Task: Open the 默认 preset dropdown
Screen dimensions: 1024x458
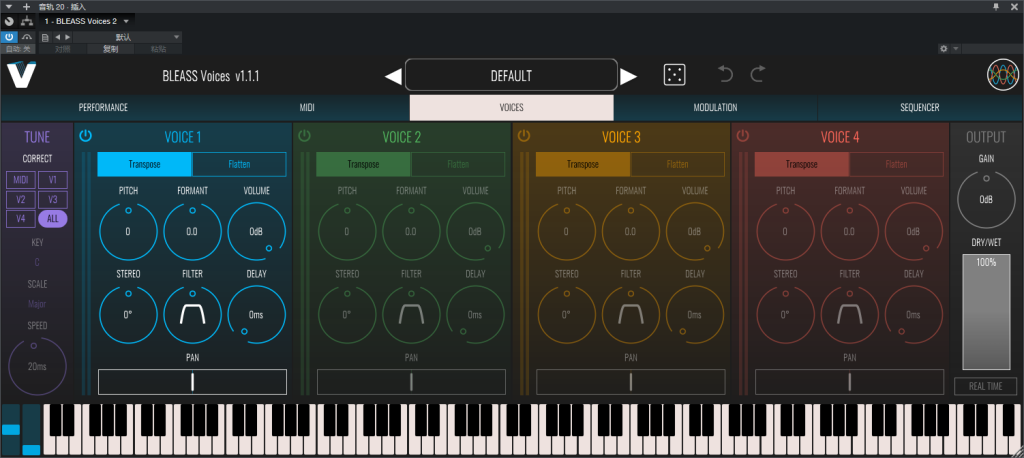Action: (x=127, y=37)
